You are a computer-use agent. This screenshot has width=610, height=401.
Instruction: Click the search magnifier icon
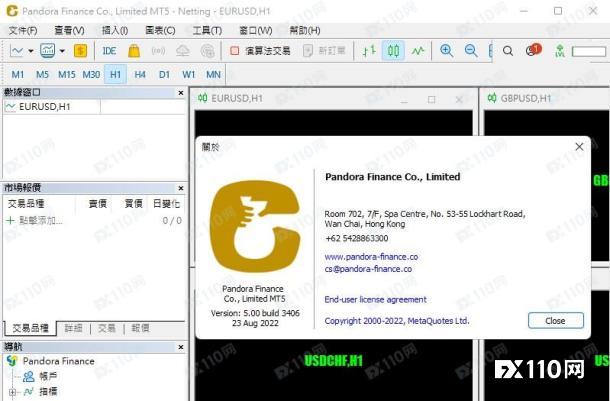pos(508,51)
